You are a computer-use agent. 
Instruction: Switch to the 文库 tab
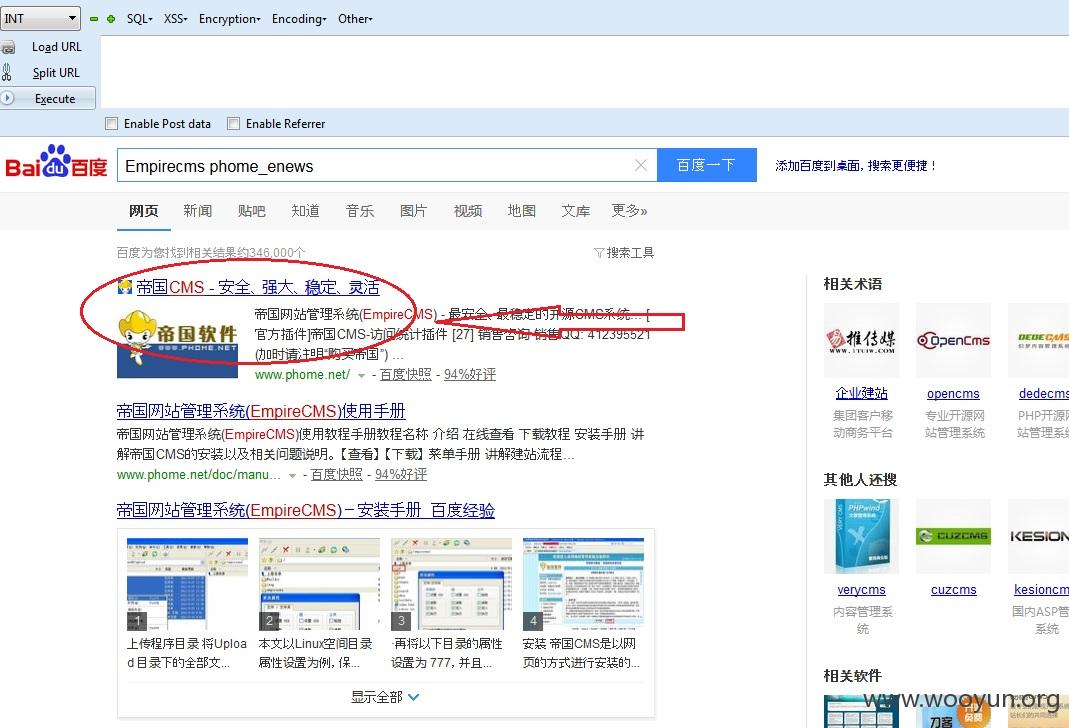(x=575, y=211)
